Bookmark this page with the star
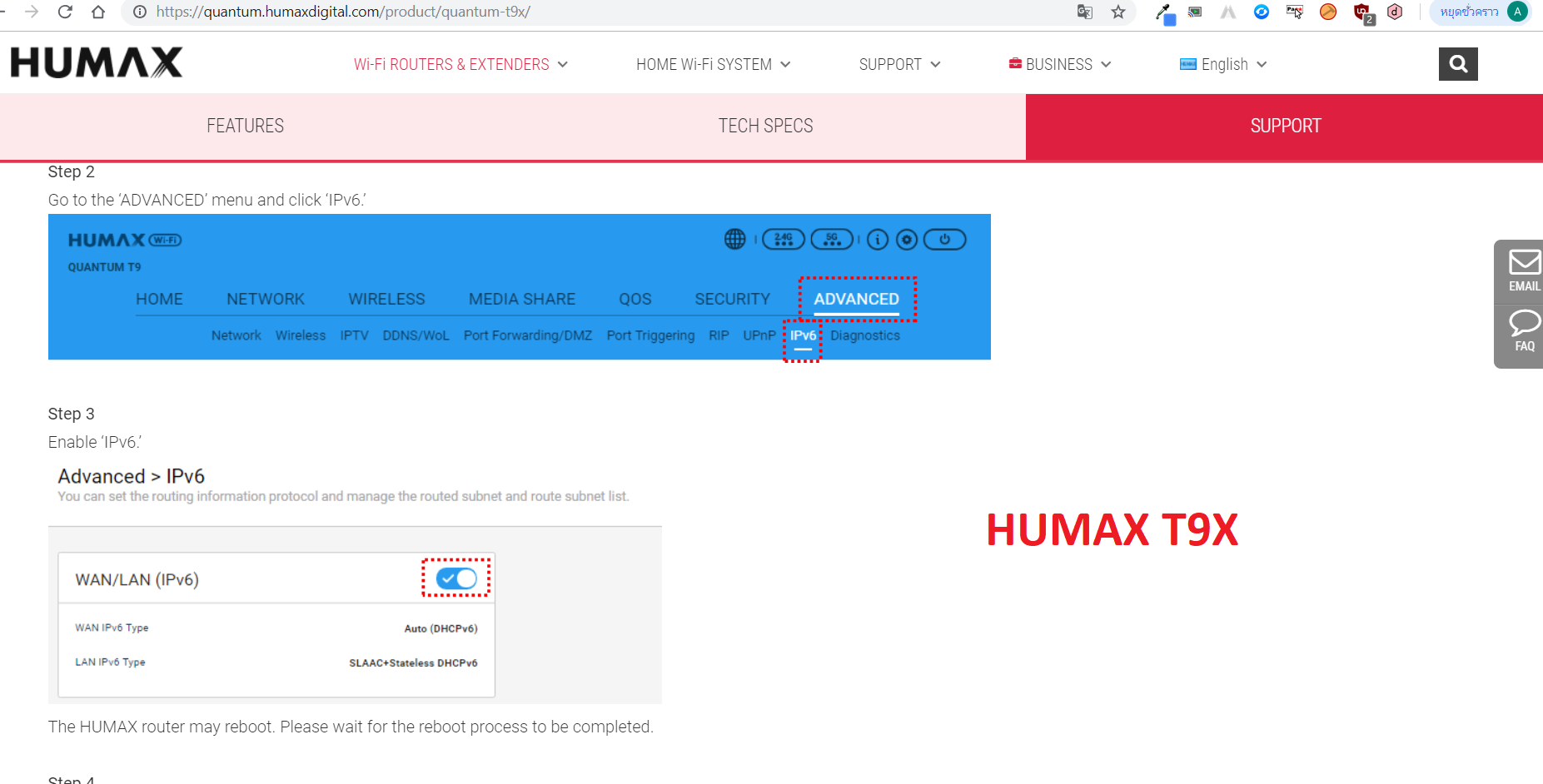Viewport: 1543px width, 784px height. (x=1118, y=12)
